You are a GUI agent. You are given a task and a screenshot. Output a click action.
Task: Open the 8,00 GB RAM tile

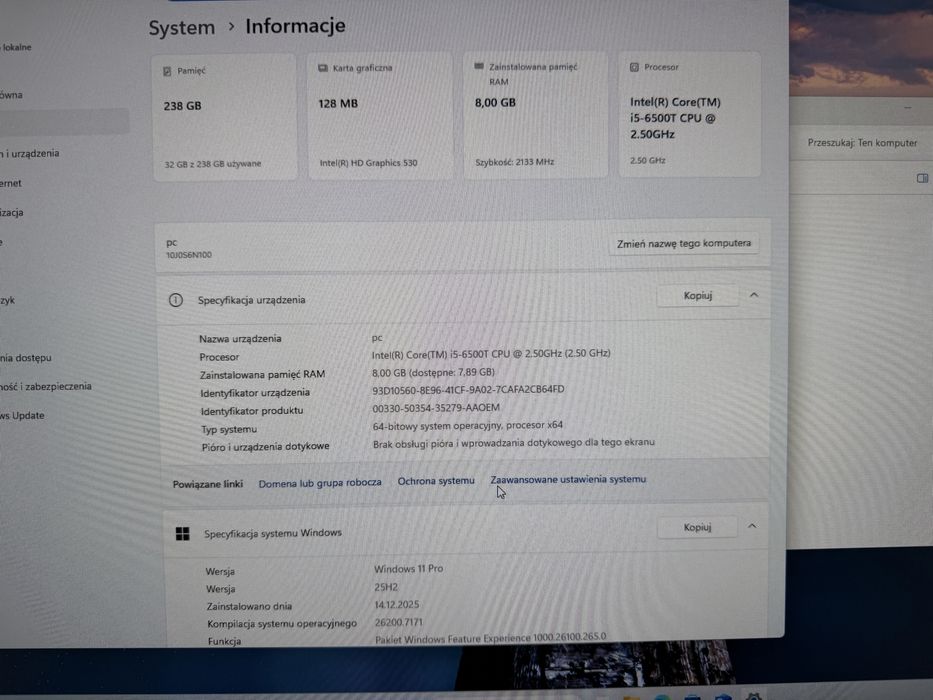[536, 114]
